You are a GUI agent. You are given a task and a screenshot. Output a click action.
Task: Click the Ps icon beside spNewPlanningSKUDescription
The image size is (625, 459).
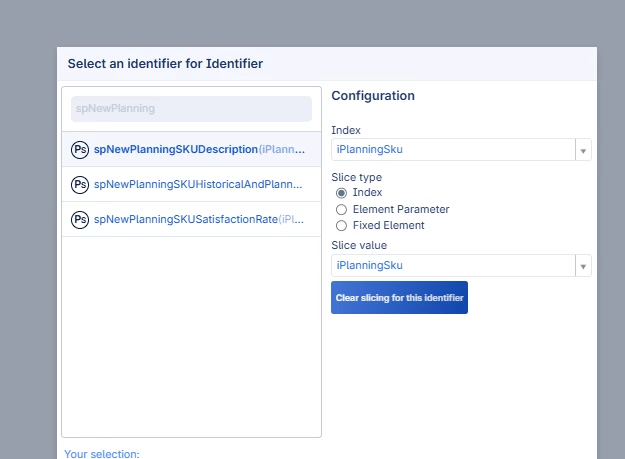tap(80, 150)
